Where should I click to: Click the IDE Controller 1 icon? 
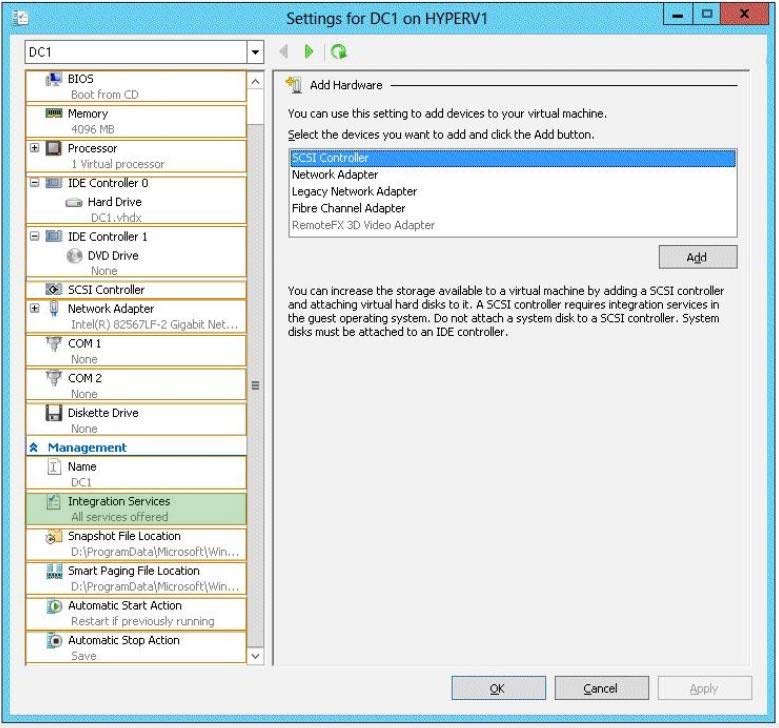point(54,237)
